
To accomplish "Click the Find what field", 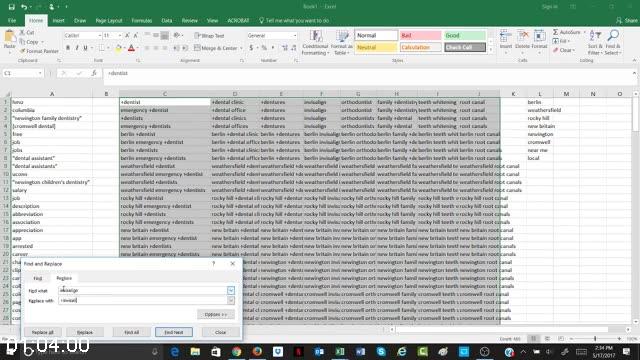I will (143, 290).
